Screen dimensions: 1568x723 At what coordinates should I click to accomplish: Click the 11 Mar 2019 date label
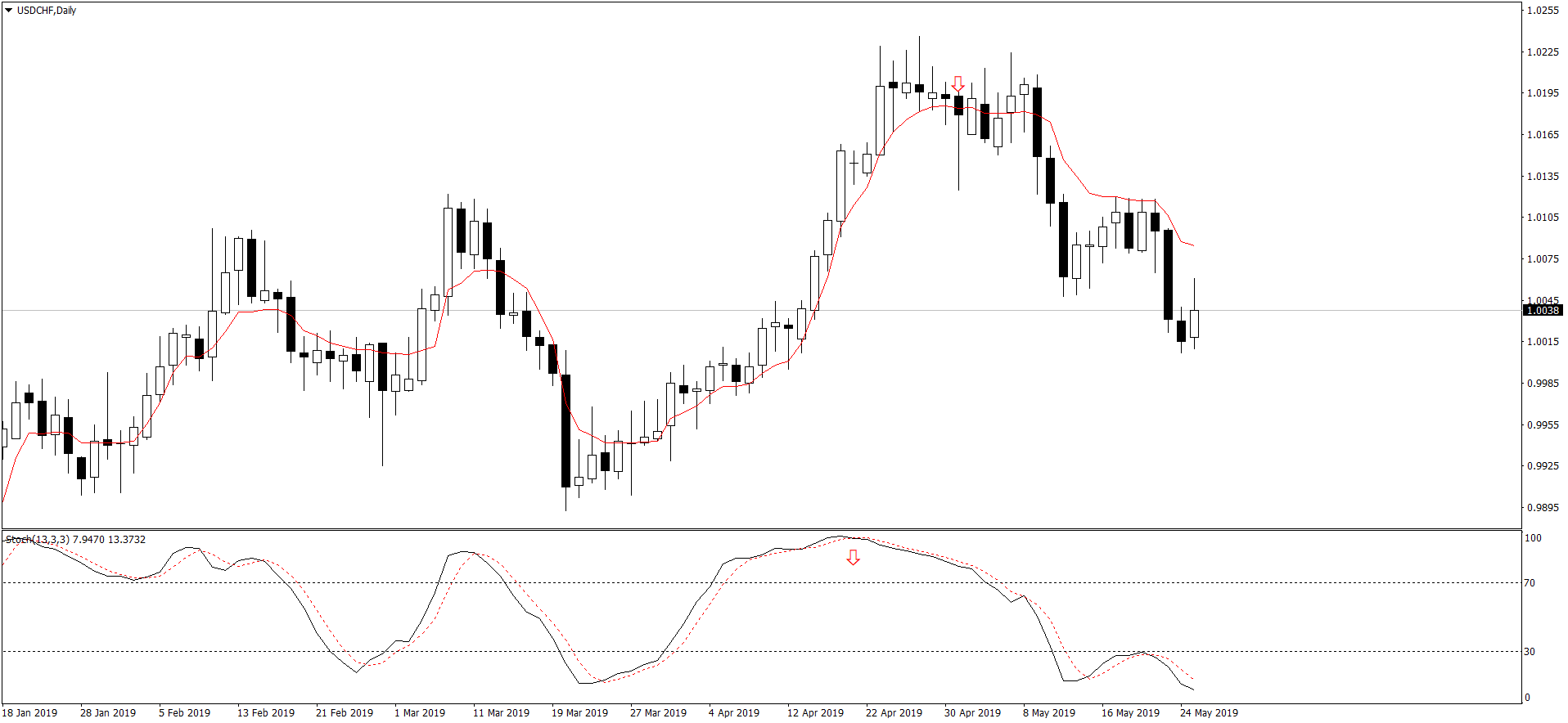[x=501, y=713]
